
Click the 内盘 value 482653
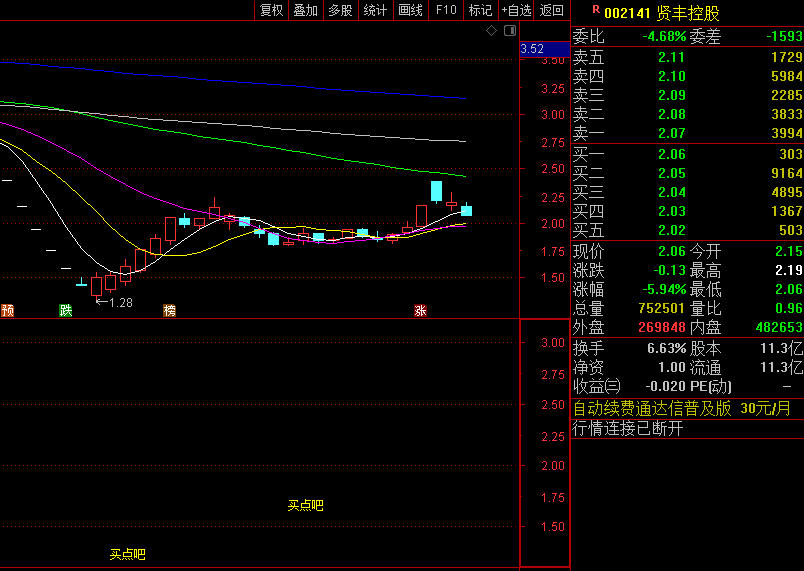(779, 328)
